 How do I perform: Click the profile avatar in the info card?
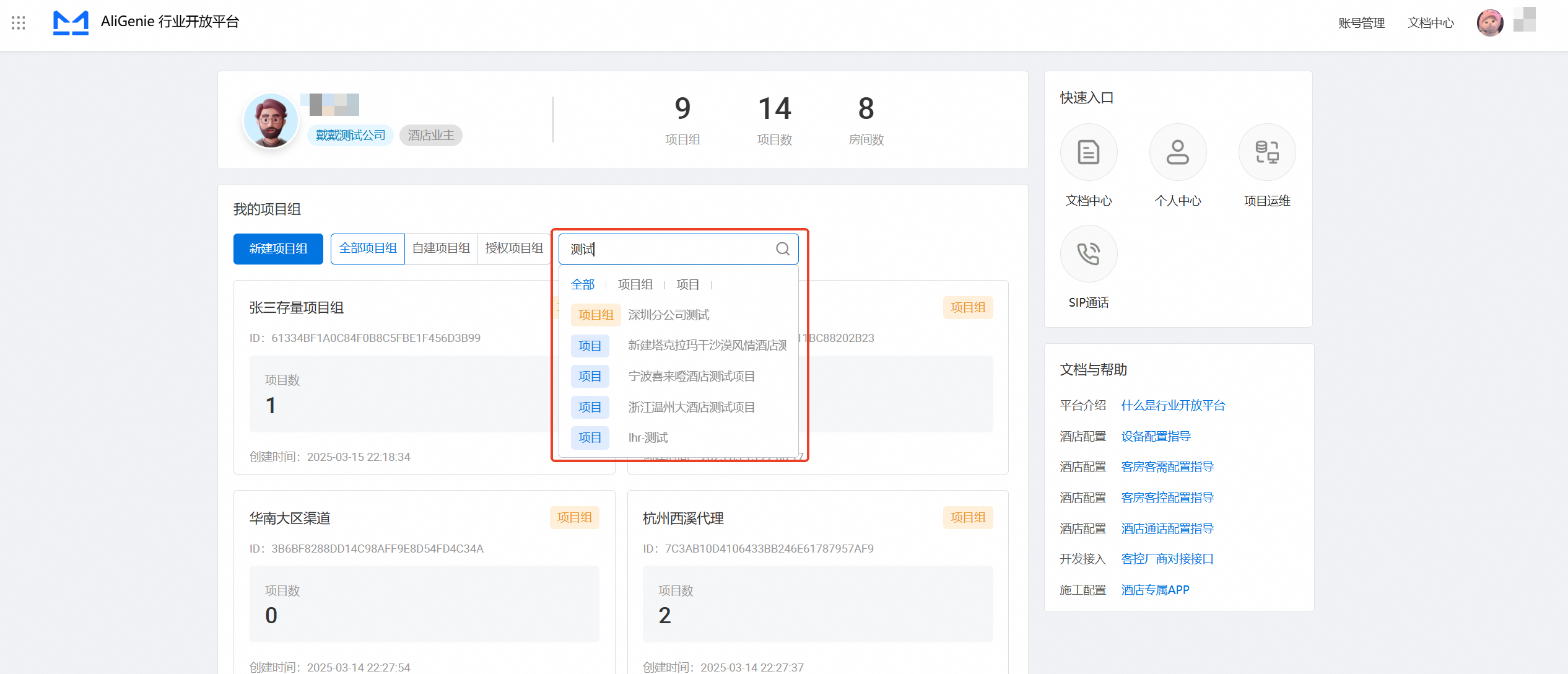271,121
